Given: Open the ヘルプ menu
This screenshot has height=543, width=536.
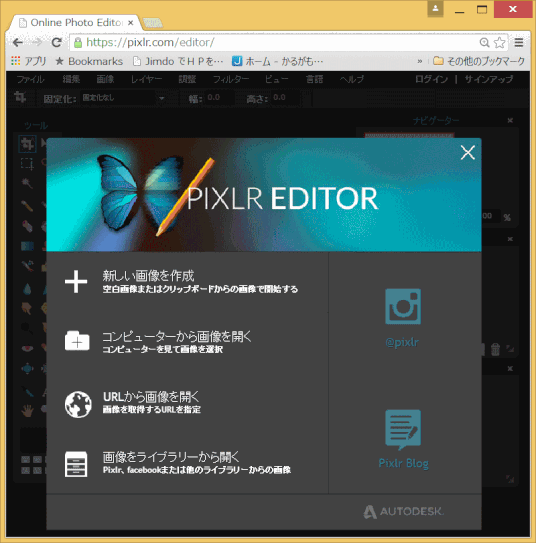Looking at the screenshot, I should (351, 80).
